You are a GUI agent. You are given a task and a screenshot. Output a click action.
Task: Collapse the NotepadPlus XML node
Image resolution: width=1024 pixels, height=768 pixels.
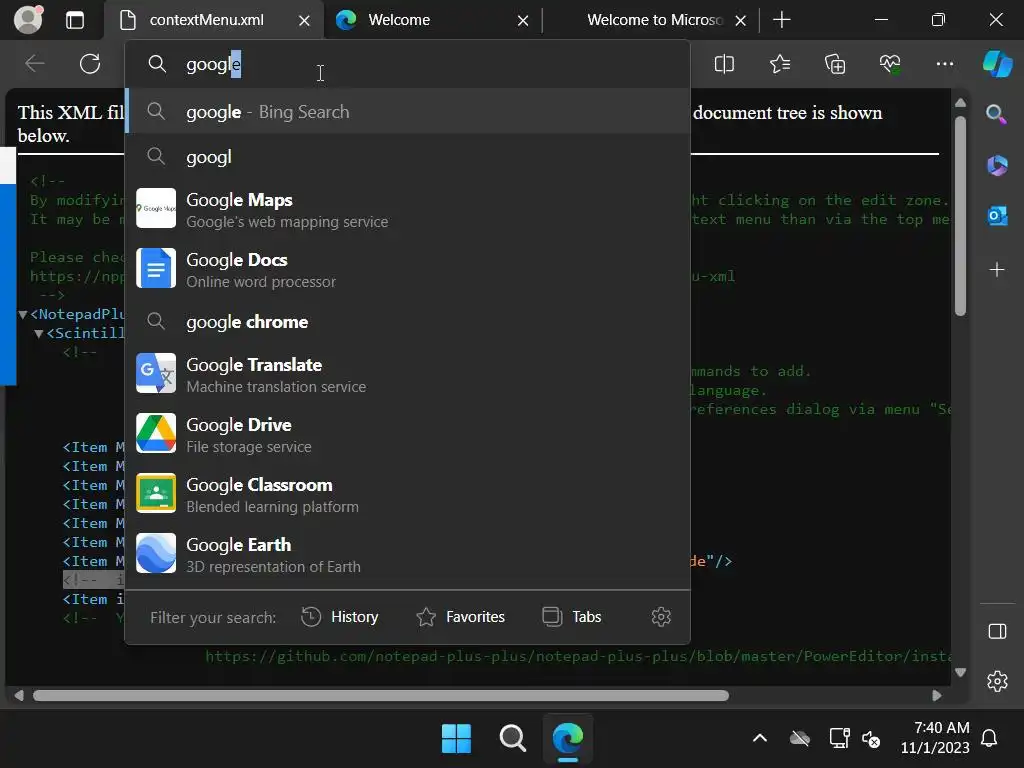[x=23, y=315]
